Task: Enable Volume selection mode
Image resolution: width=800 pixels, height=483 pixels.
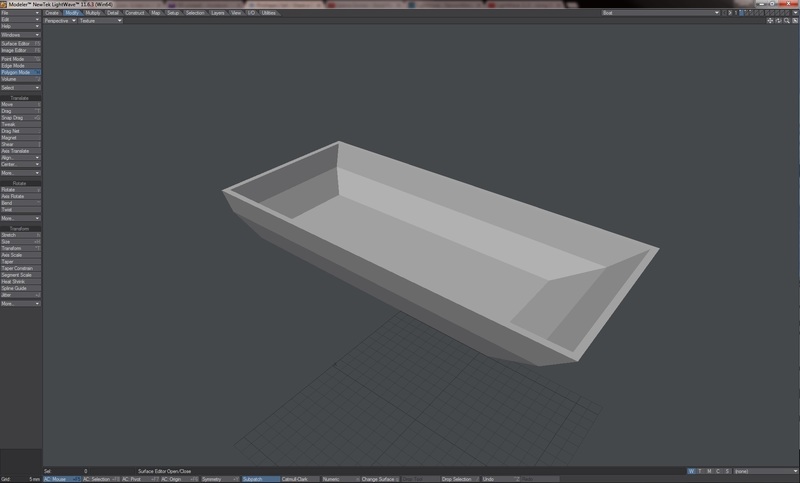Action: click(x=20, y=79)
